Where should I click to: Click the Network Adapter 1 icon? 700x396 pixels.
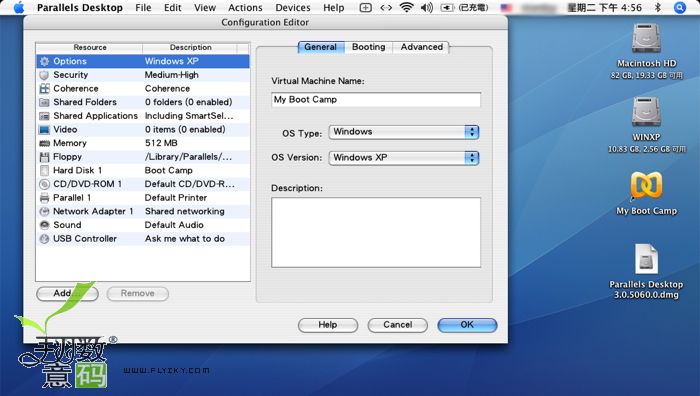pos(44,212)
